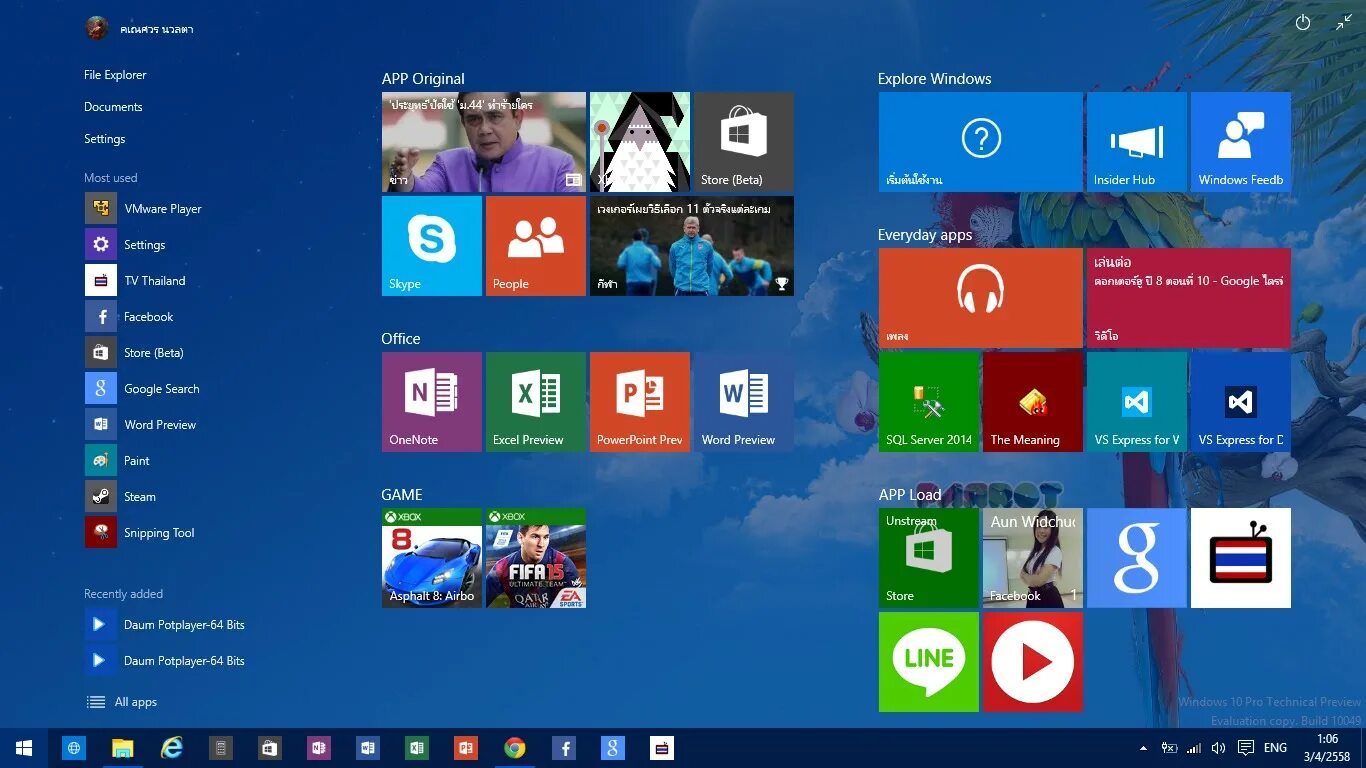Open OneNote in the Office group
The height and width of the screenshot is (768, 1366).
[431, 401]
